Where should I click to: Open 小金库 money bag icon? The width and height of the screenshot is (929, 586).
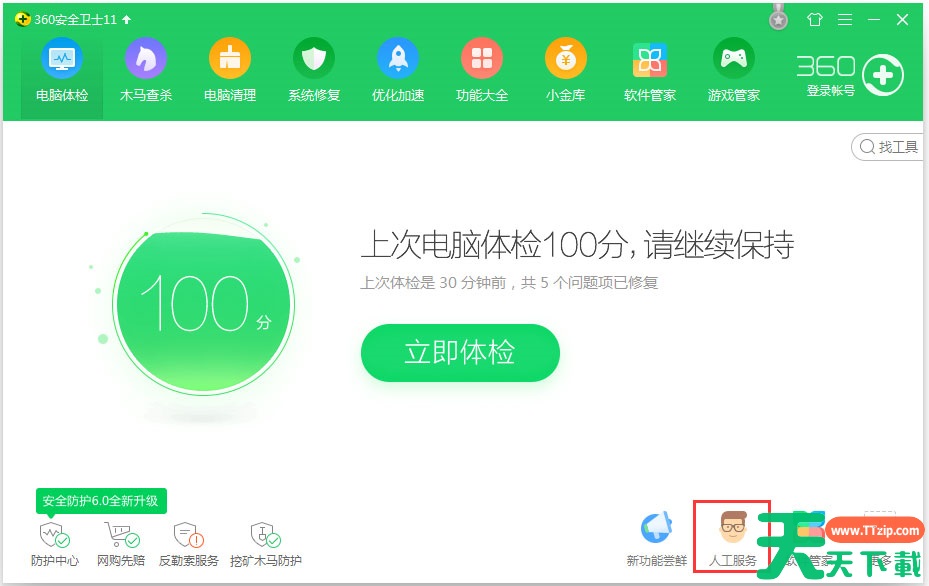pos(566,59)
